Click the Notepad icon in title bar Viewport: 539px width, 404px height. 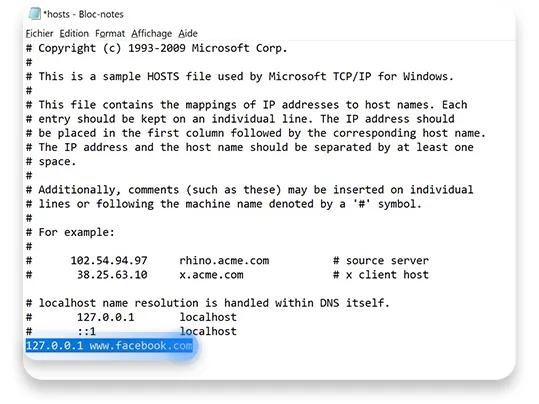(35, 14)
